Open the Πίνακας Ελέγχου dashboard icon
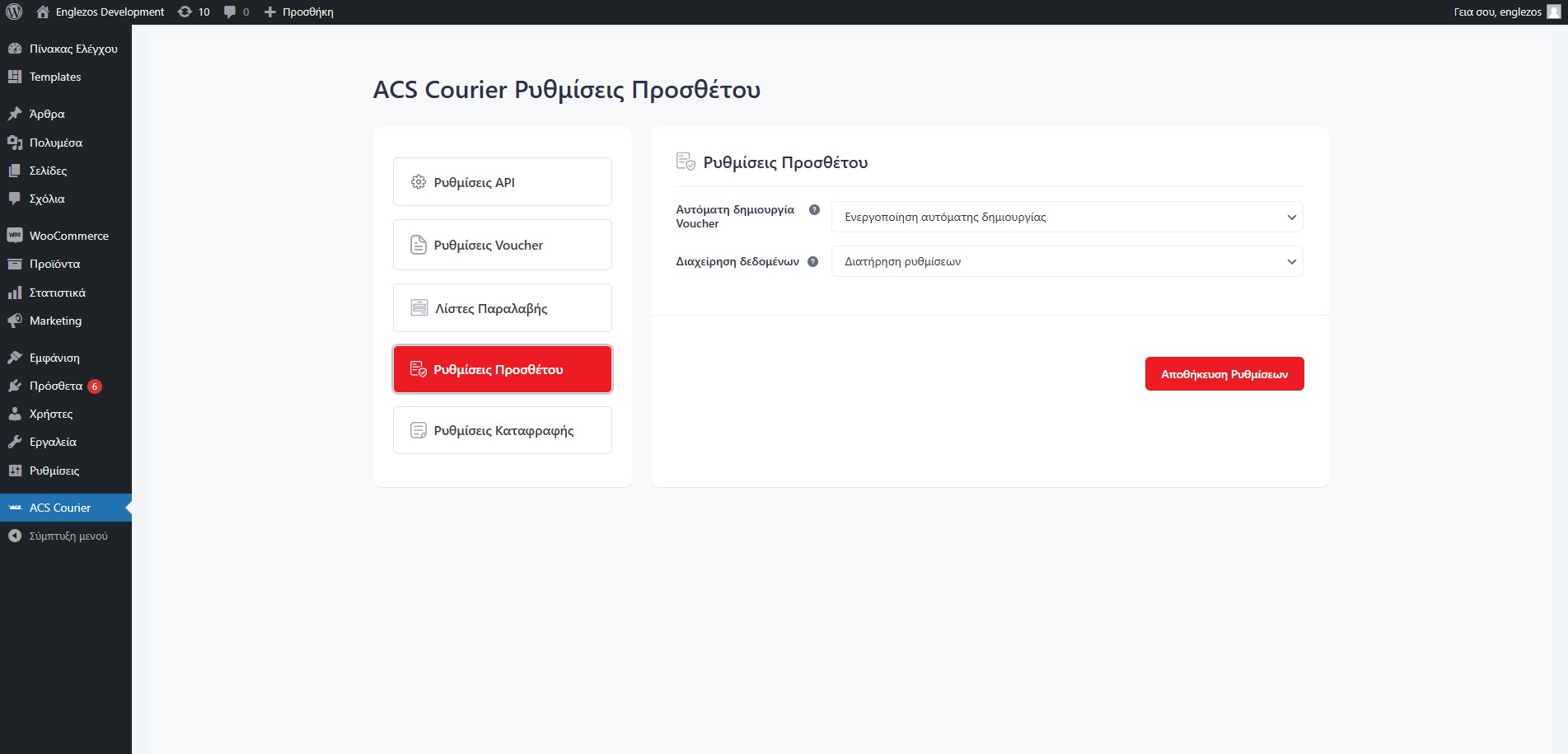Viewport: 1568px width, 754px height. click(15, 49)
